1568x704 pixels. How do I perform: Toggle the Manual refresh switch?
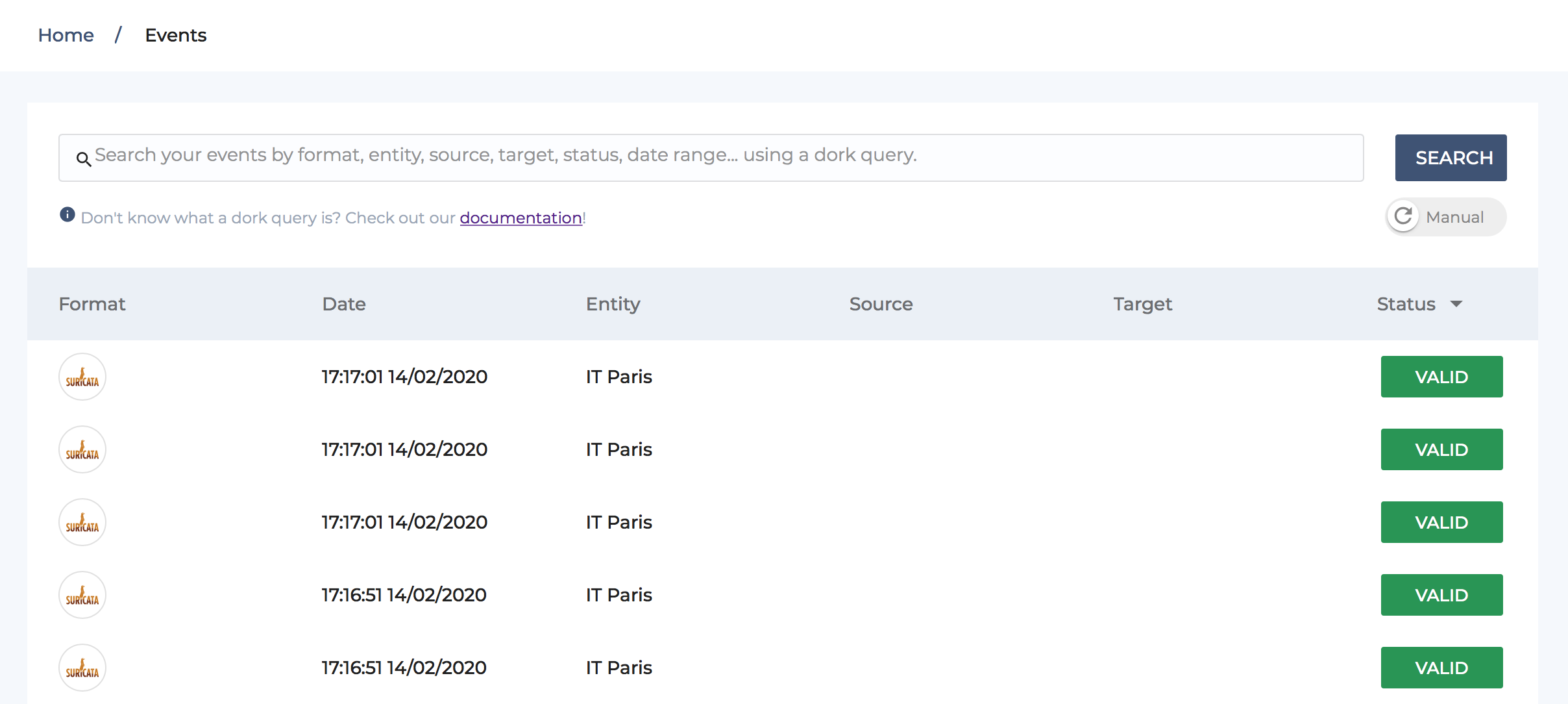coord(1446,217)
